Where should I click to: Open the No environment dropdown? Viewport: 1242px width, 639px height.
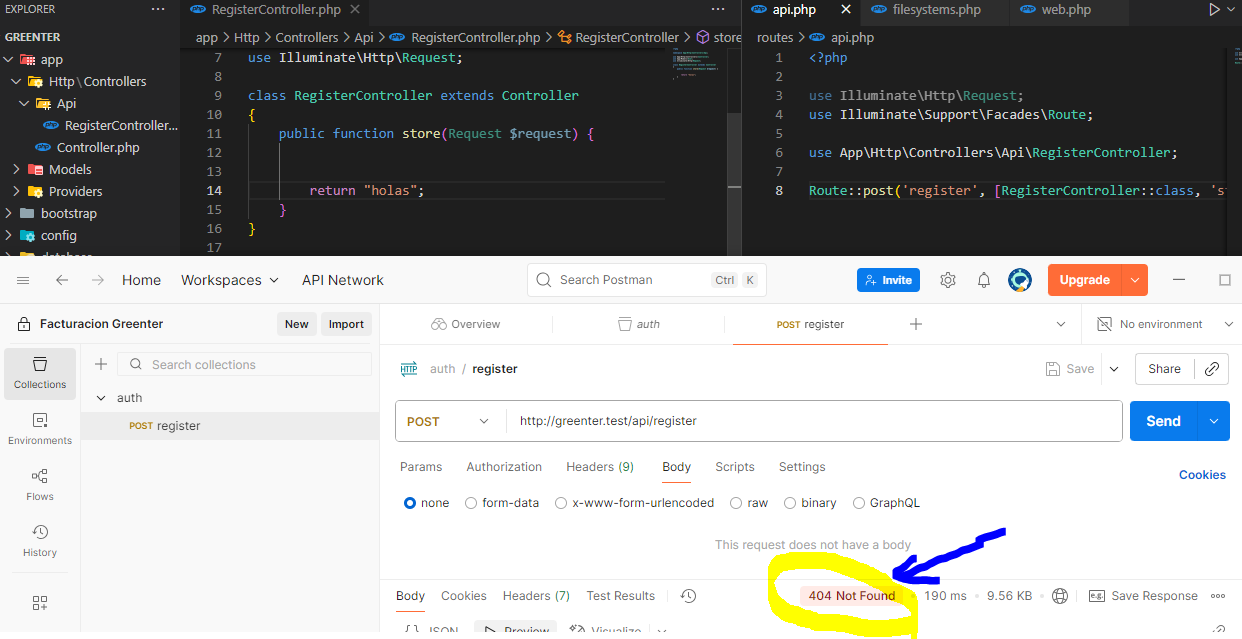point(1165,324)
